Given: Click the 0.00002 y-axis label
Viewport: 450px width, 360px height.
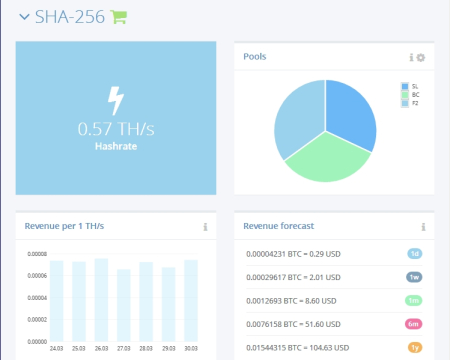Looking at the screenshot, I should (x=37, y=319).
